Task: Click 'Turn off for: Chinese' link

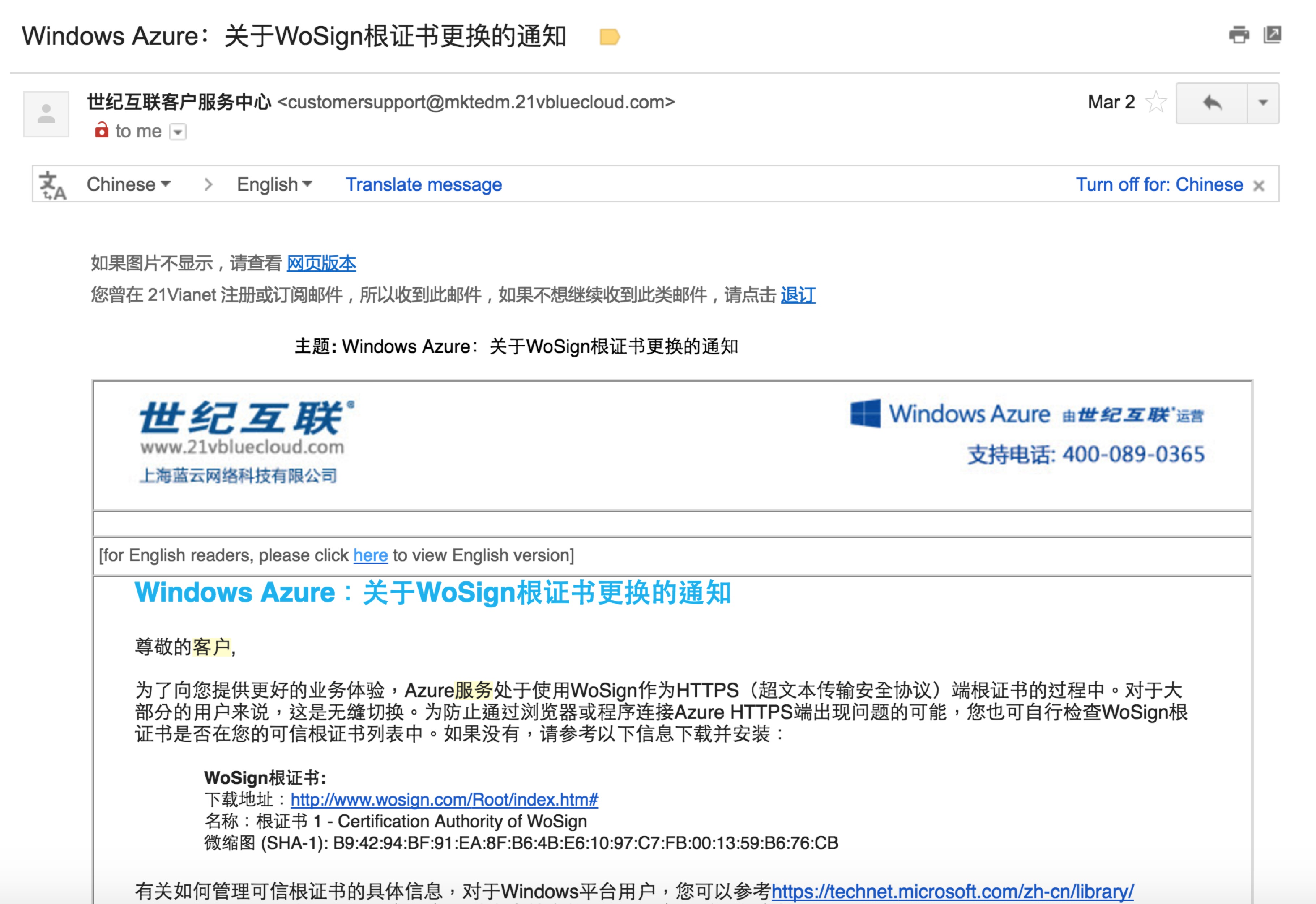Action: (1159, 185)
